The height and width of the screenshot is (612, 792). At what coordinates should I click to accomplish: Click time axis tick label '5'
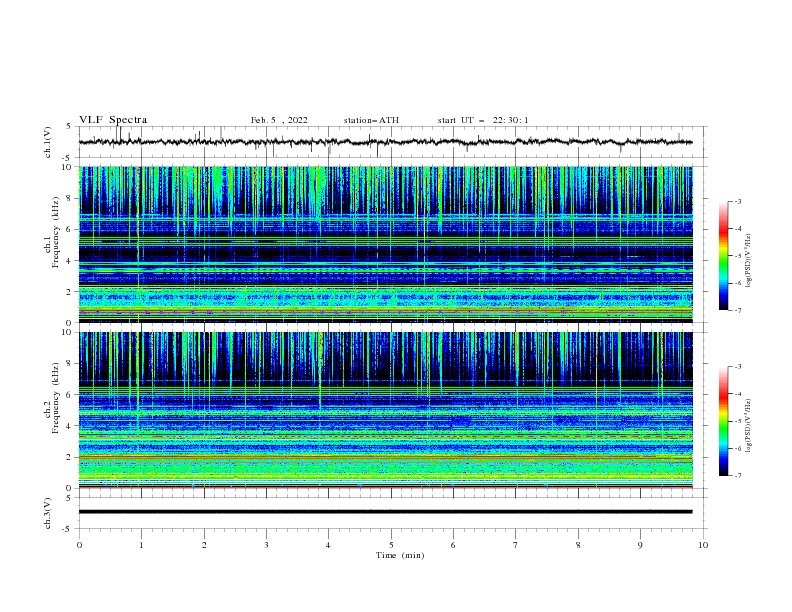pos(391,545)
